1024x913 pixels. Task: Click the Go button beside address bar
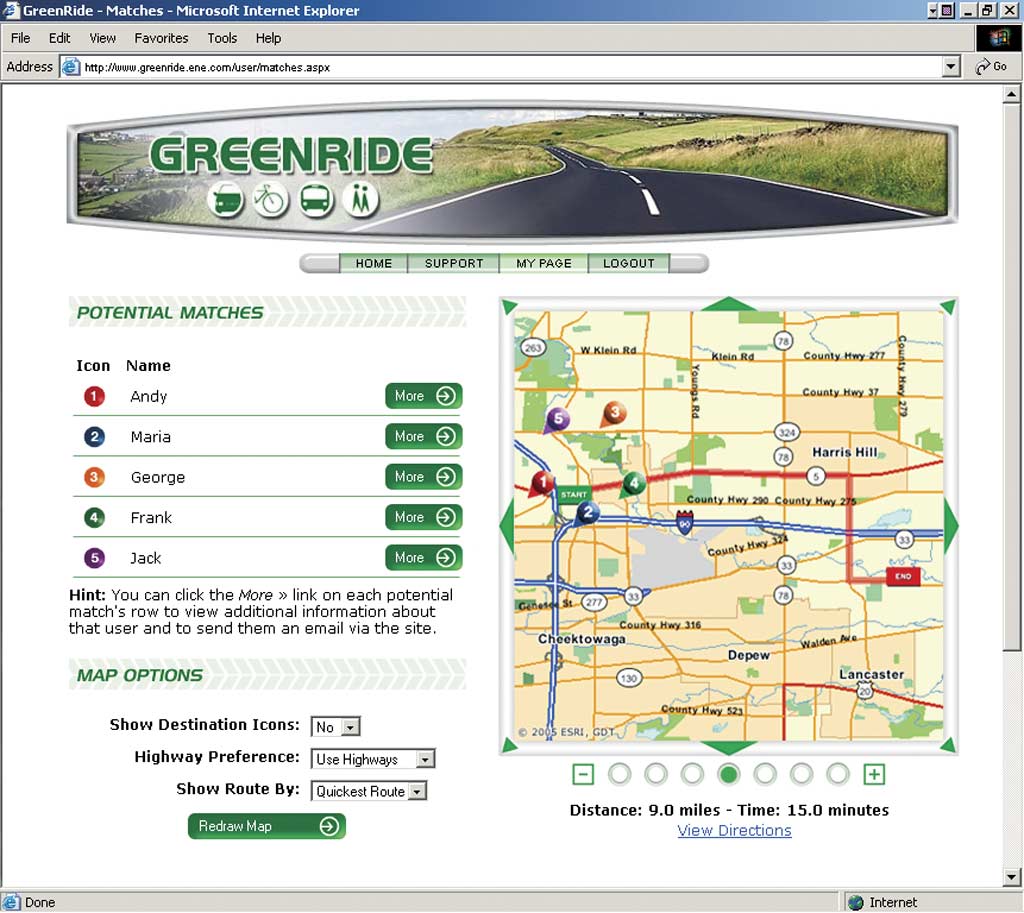click(x=991, y=67)
